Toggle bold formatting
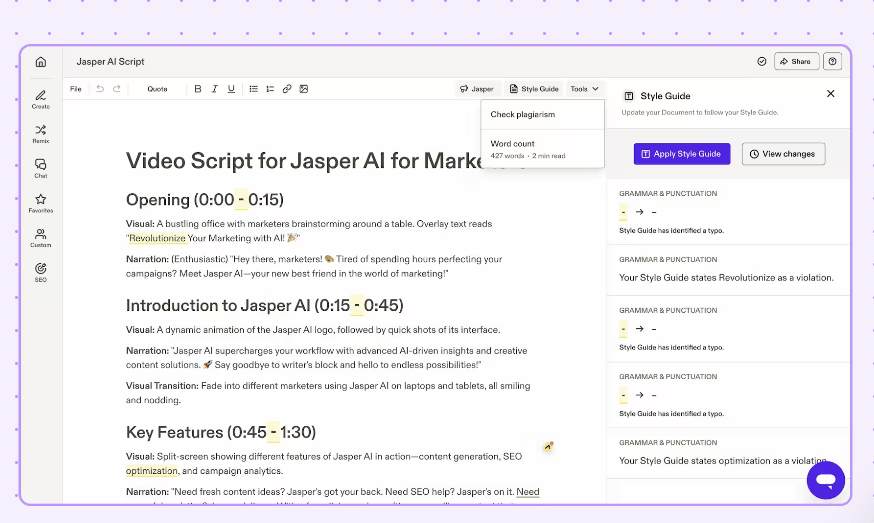The image size is (874, 523). tap(198, 89)
